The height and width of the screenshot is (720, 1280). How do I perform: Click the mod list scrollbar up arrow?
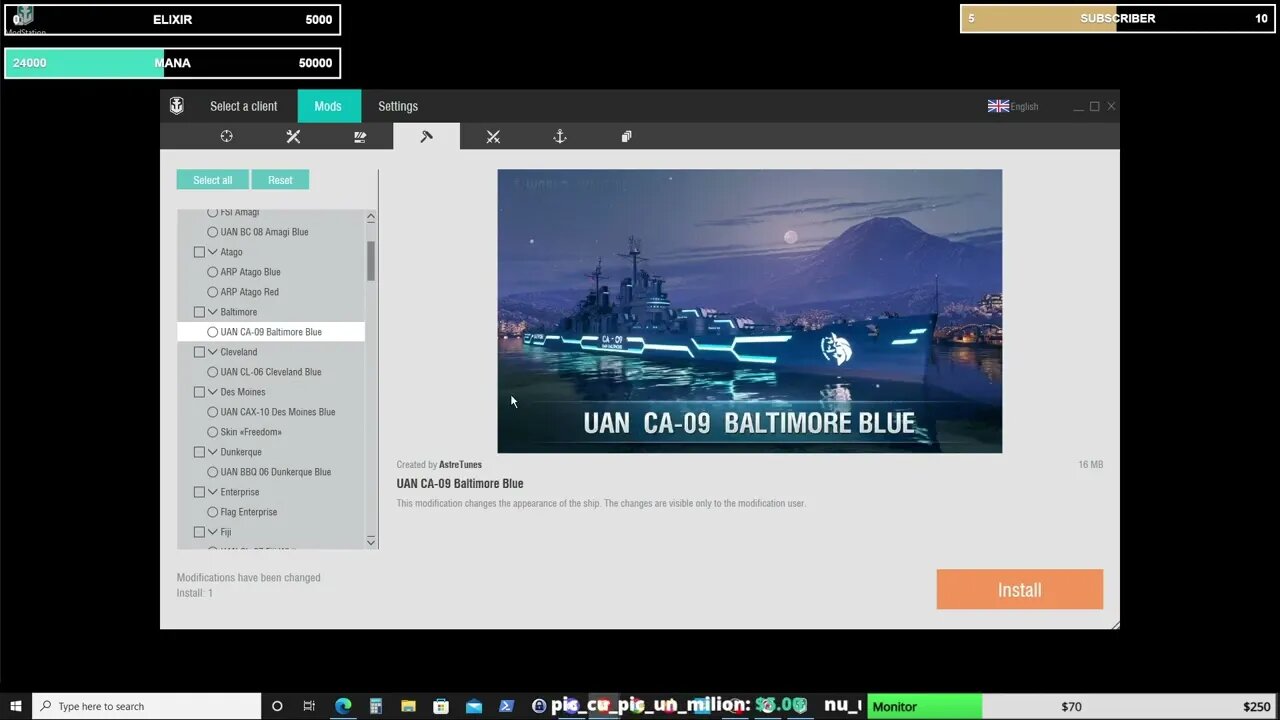(371, 216)
